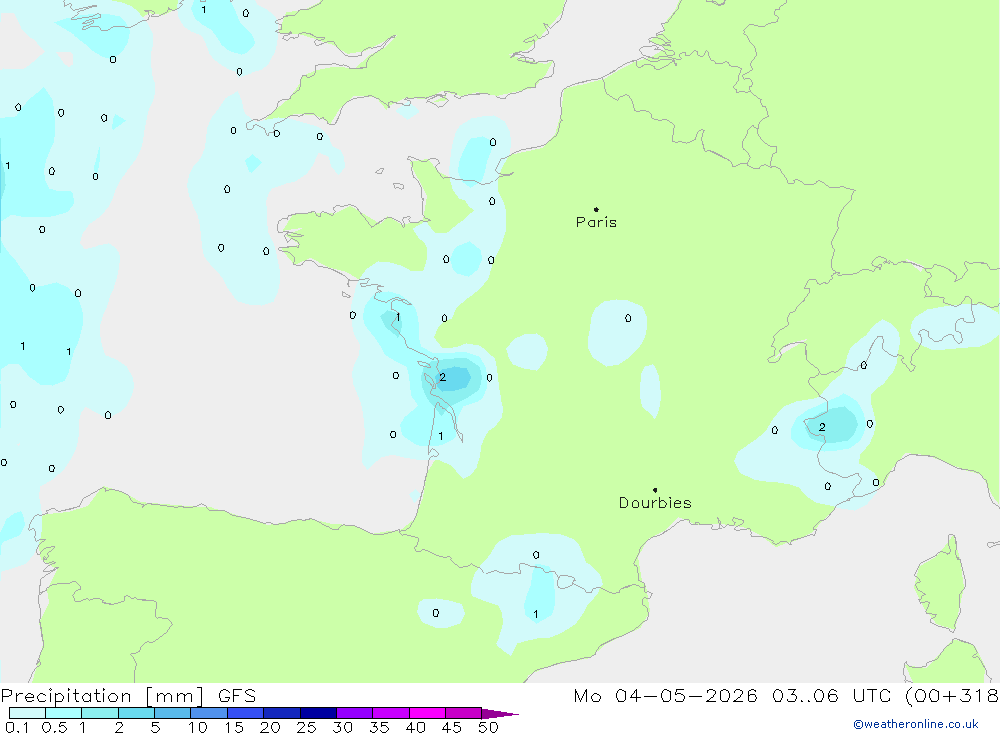Screen dimensions: 1000x733
Task: Pick the 30–35 mm purple legend swatch
Action: coord(355,713)
